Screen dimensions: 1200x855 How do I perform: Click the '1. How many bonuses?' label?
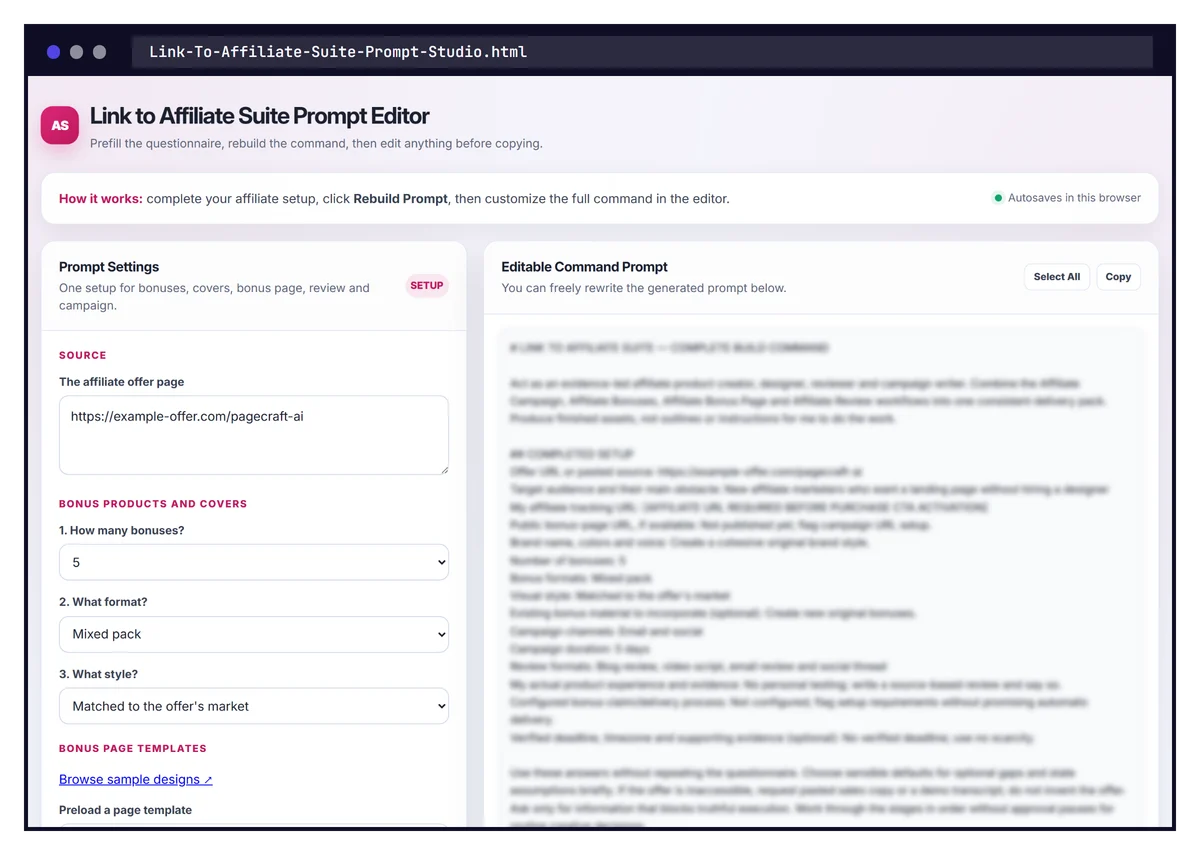(x=122, y=530)
